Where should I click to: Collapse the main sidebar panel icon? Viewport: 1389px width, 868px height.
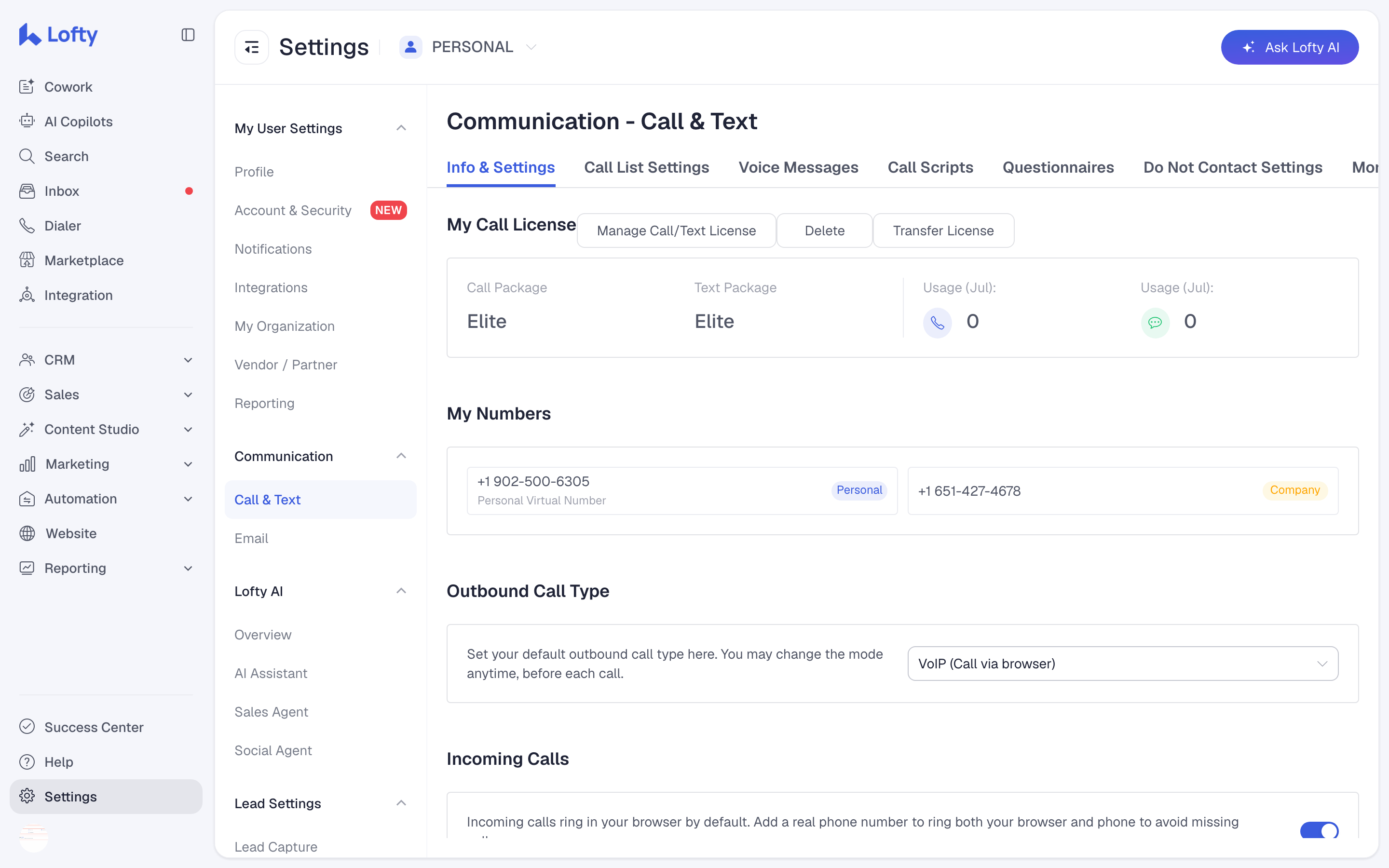(x=188, y=35)
